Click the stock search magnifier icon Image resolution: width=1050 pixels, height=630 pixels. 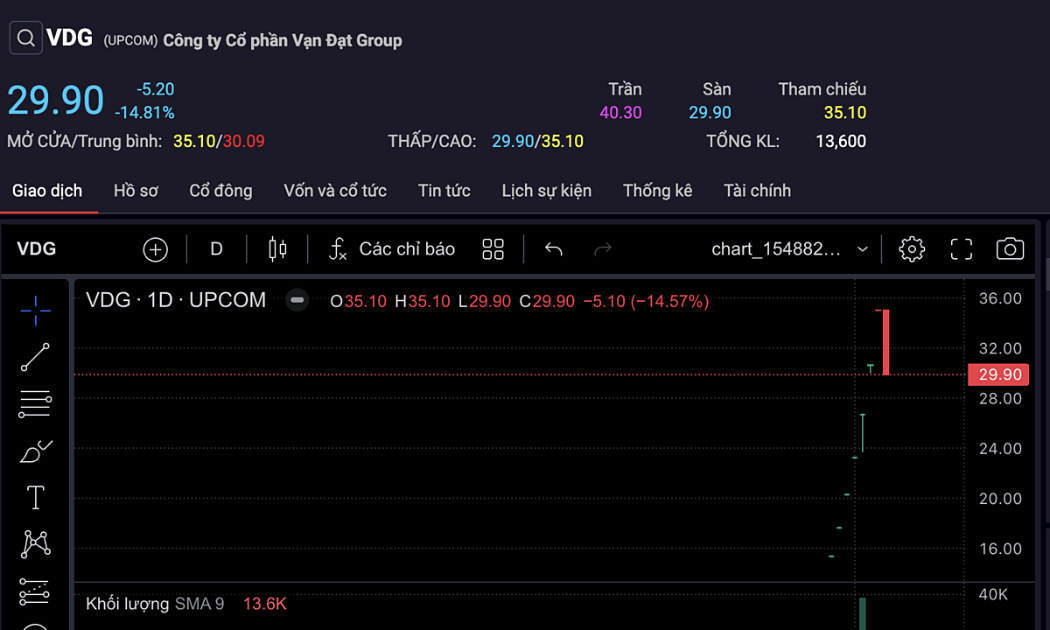click(26, 39)
